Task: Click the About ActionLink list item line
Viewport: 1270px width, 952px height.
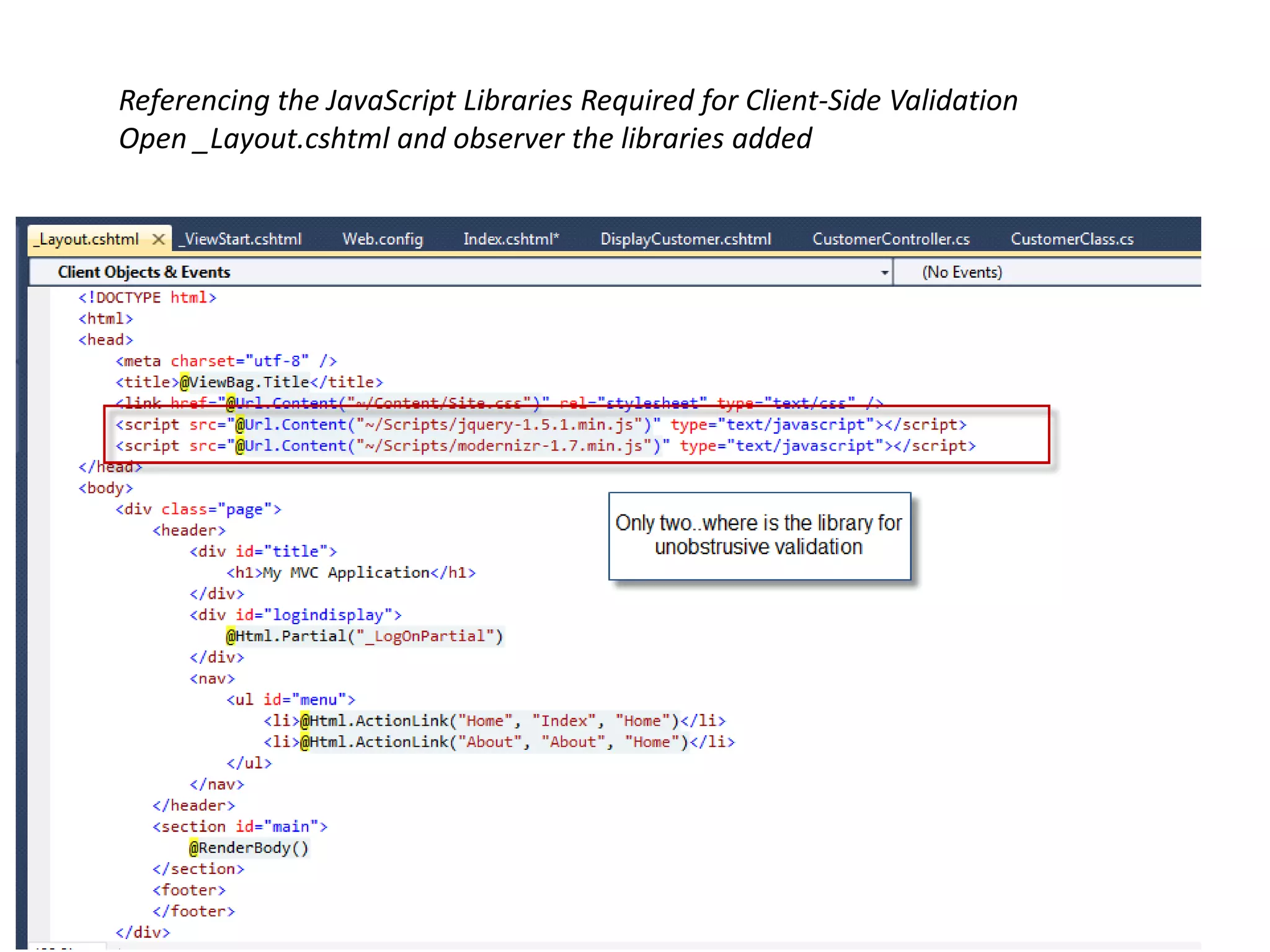Action: tap(499, 742)
